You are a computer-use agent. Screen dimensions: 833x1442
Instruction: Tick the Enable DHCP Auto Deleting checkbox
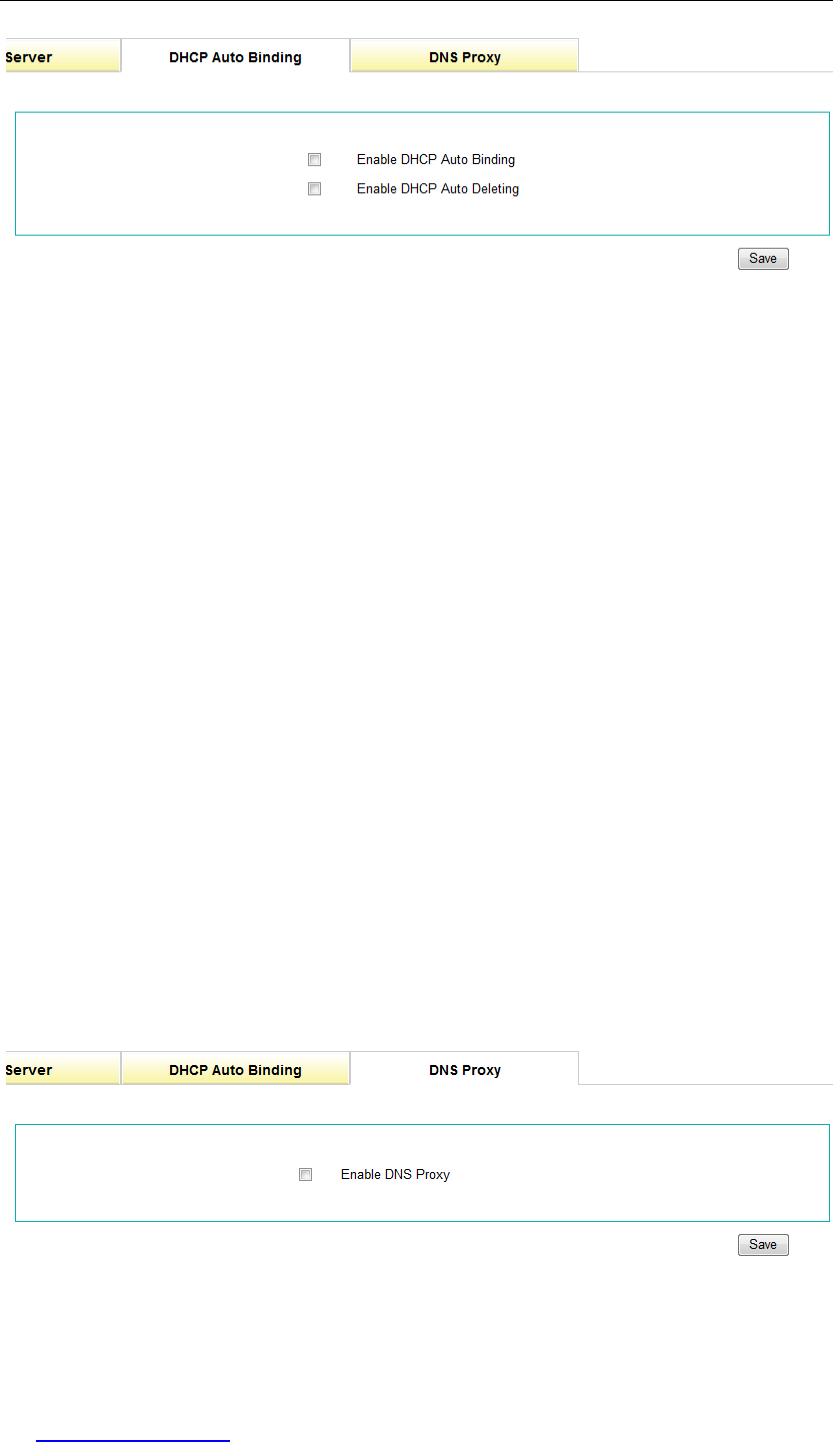(314, 188)
